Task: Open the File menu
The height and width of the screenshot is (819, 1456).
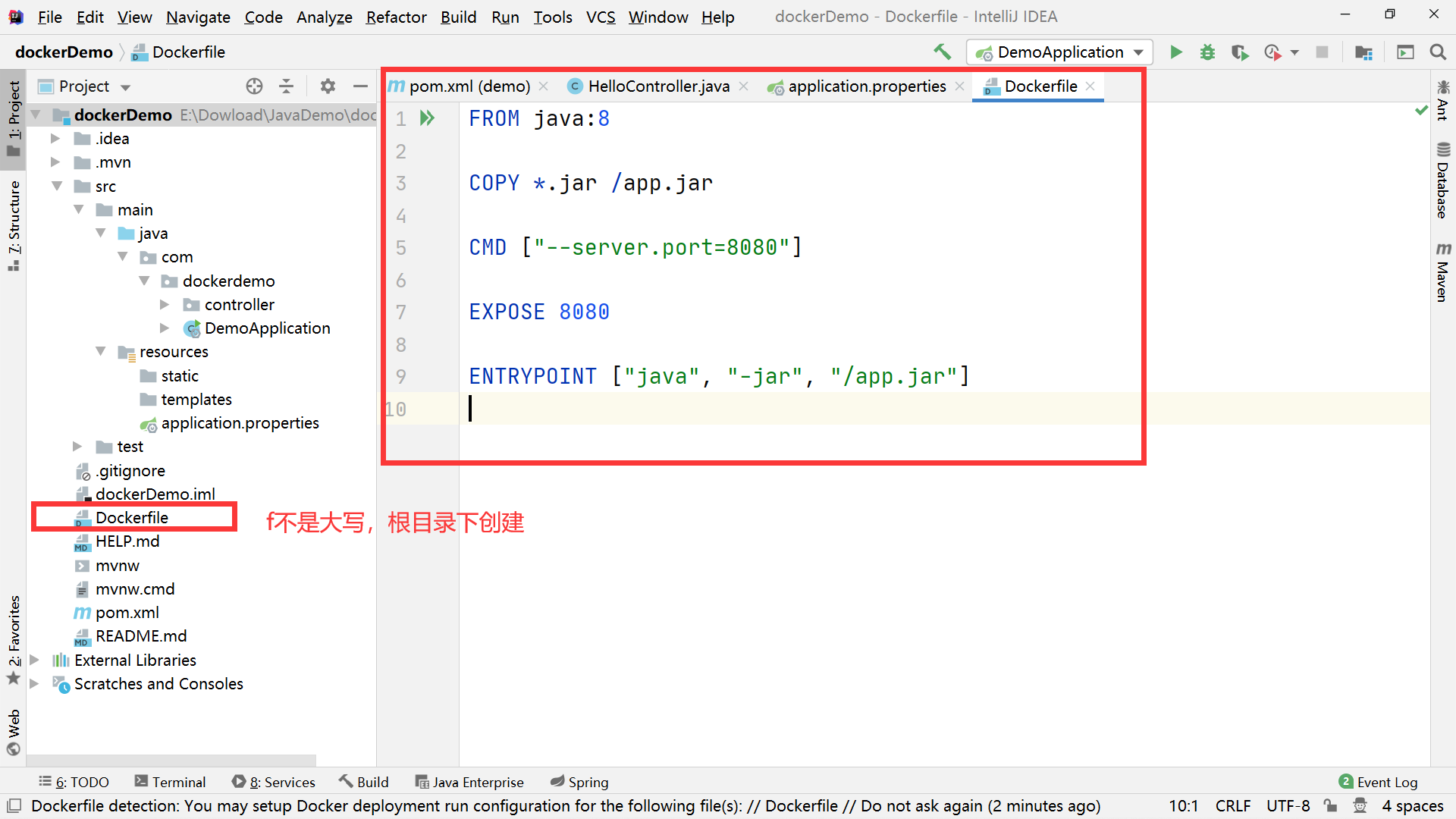Action: point(49,17)
